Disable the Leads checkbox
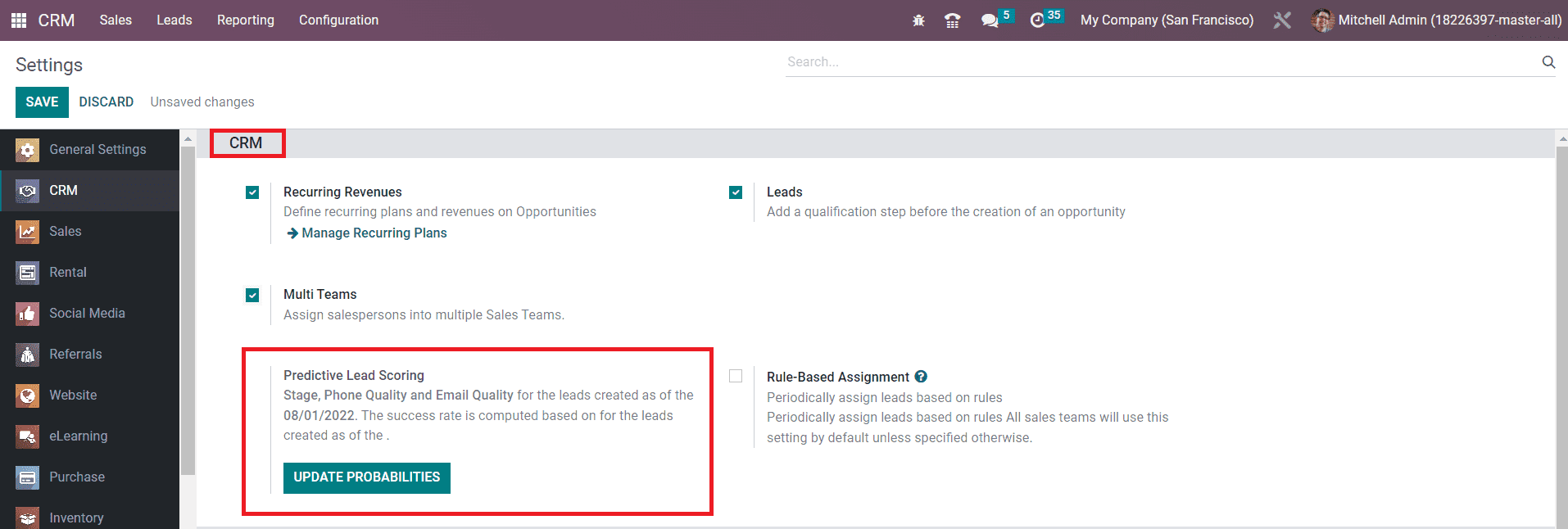This screenshot has width=1568, height=529. tap(736, 192)
